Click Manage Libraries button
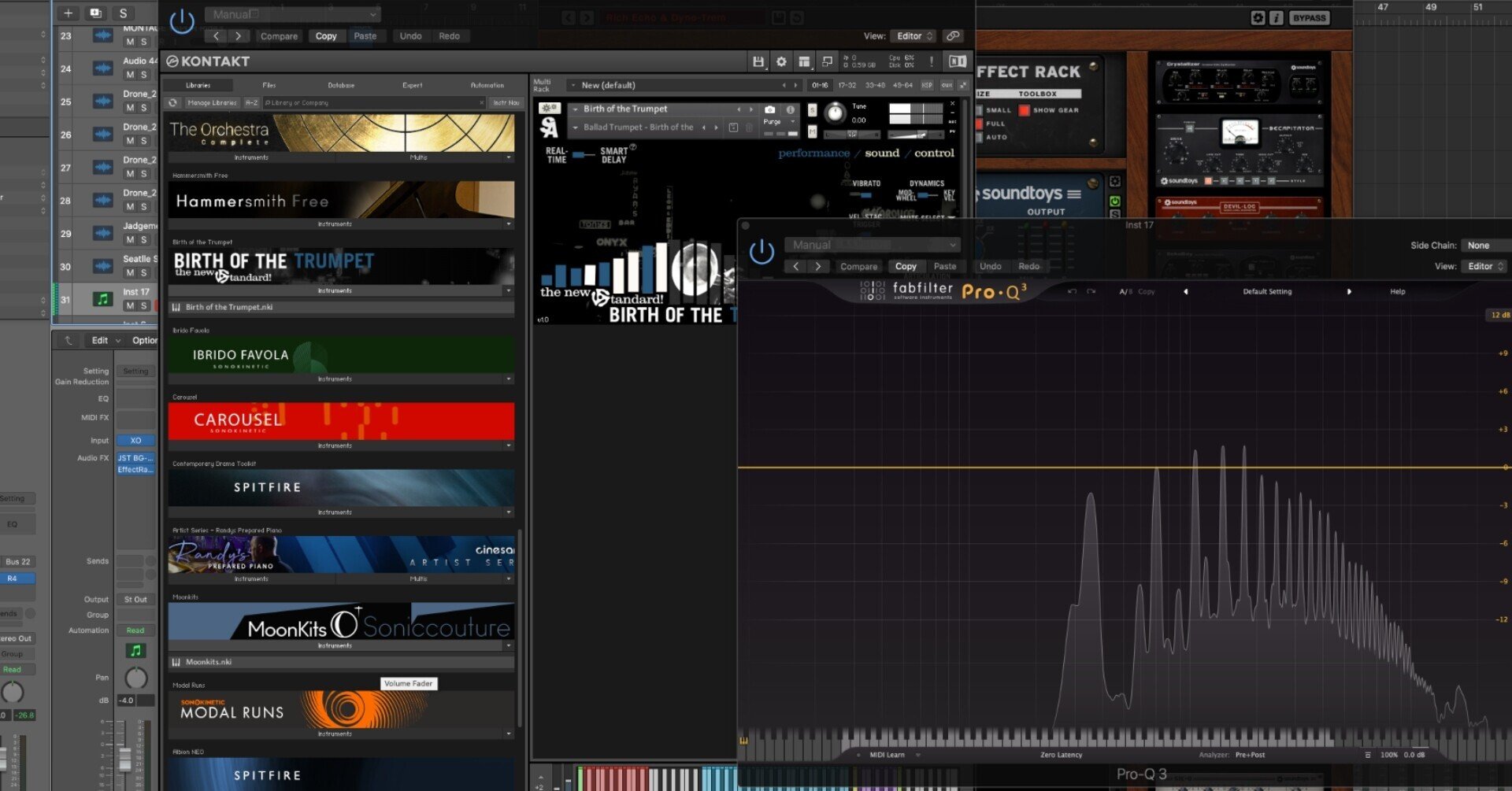 pyautogui.click(x=212, y=103)
